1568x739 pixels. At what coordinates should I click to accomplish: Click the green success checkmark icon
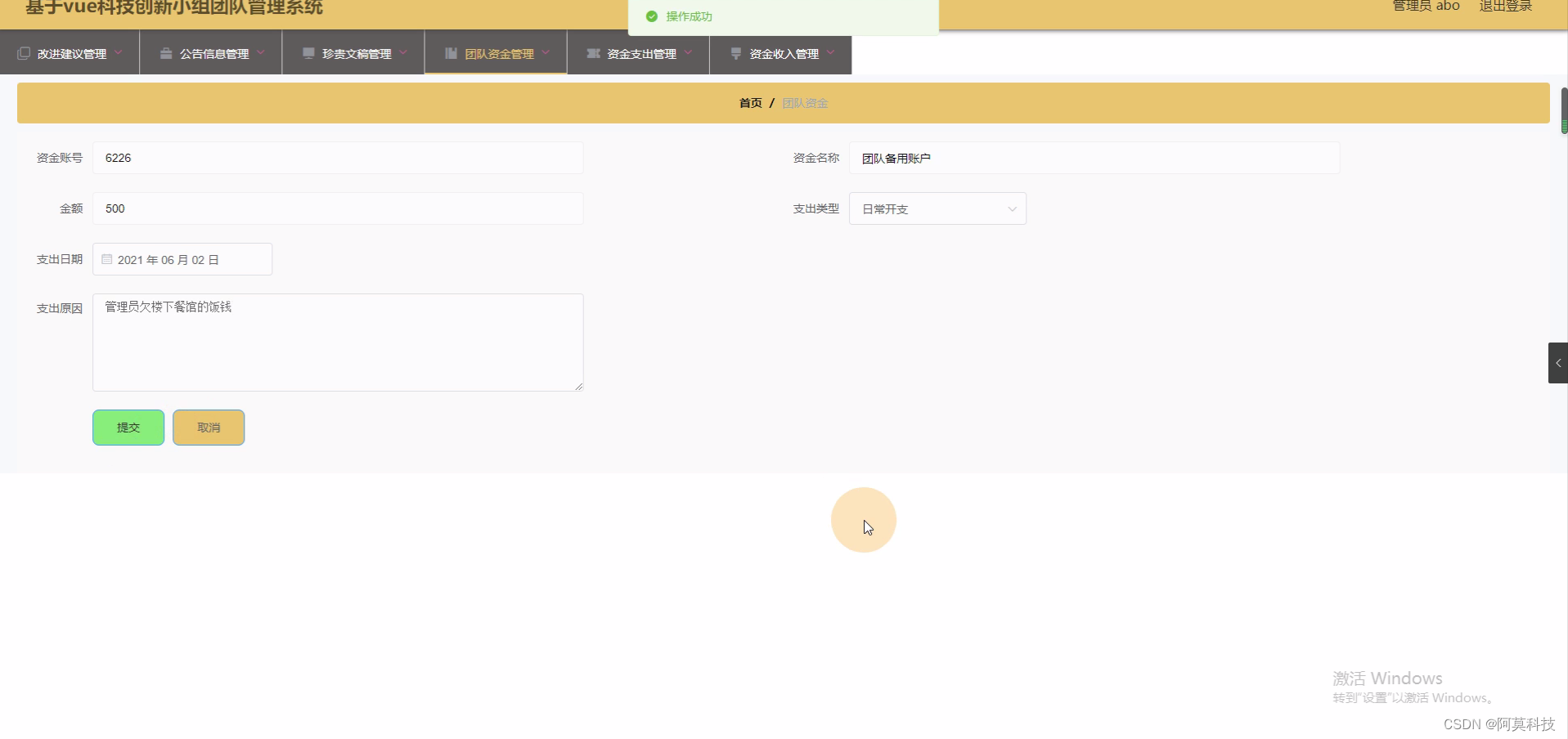click(x=652, y=16)
